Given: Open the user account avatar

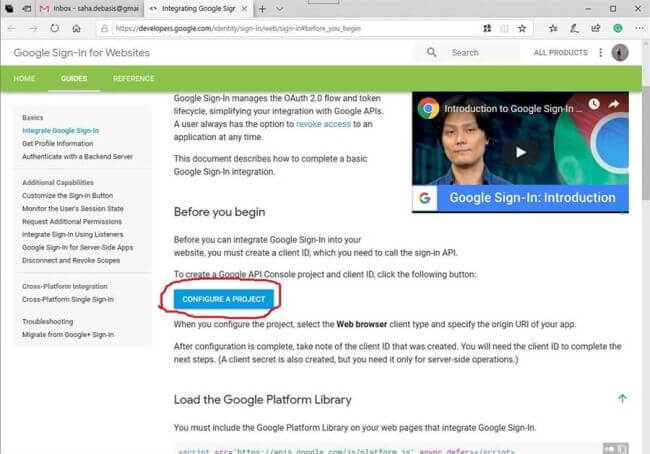Looking at the screenshot, I should tap(620, 53).
